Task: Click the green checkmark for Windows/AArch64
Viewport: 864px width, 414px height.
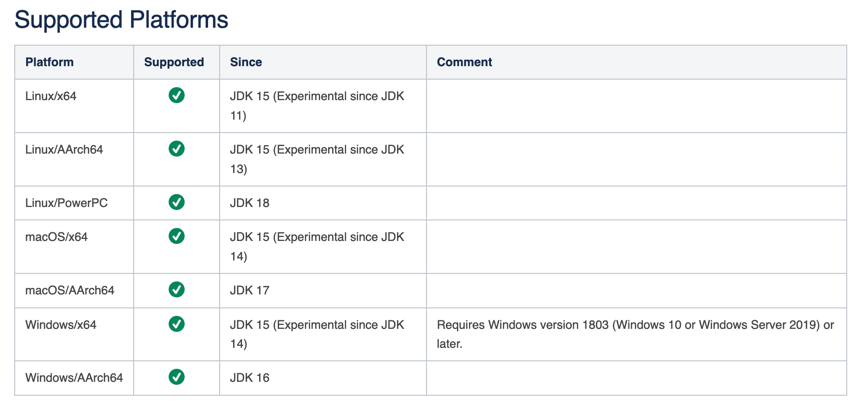Action: click(176, 377)
